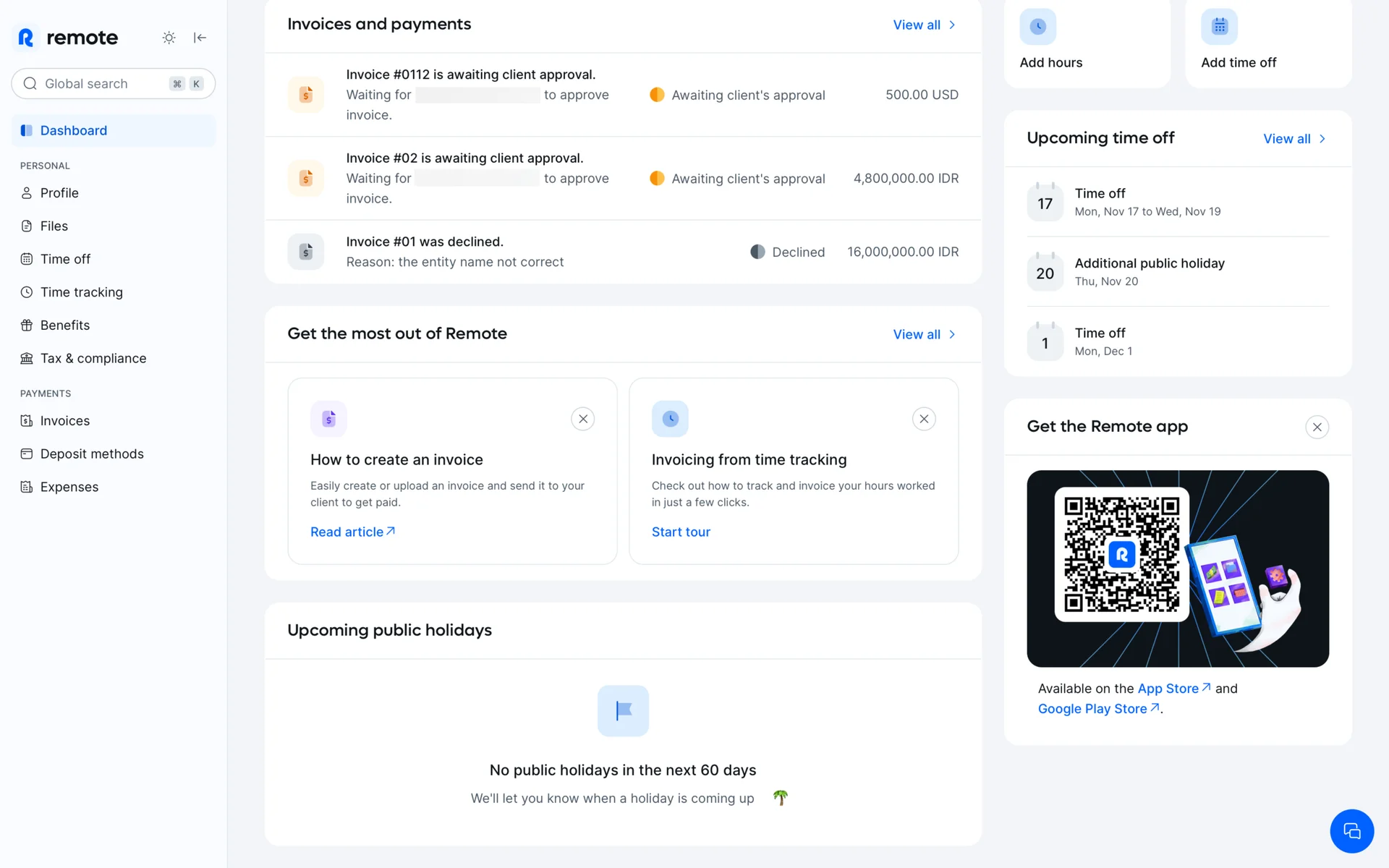
Task: Dismiss the Invoicing from time tracking card
Action: pos(924,419)
